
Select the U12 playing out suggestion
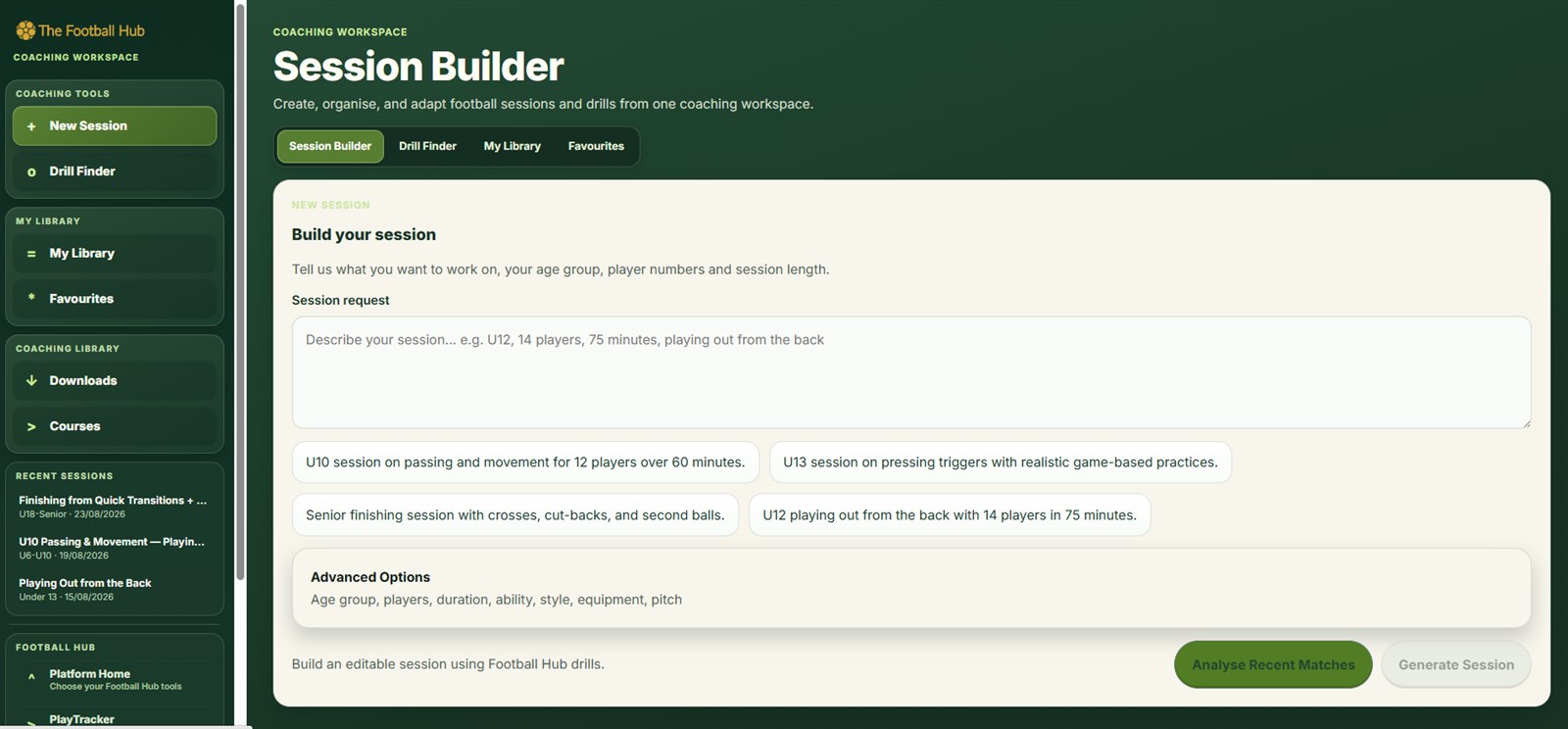pyautogui.click(x=950, y=515)
